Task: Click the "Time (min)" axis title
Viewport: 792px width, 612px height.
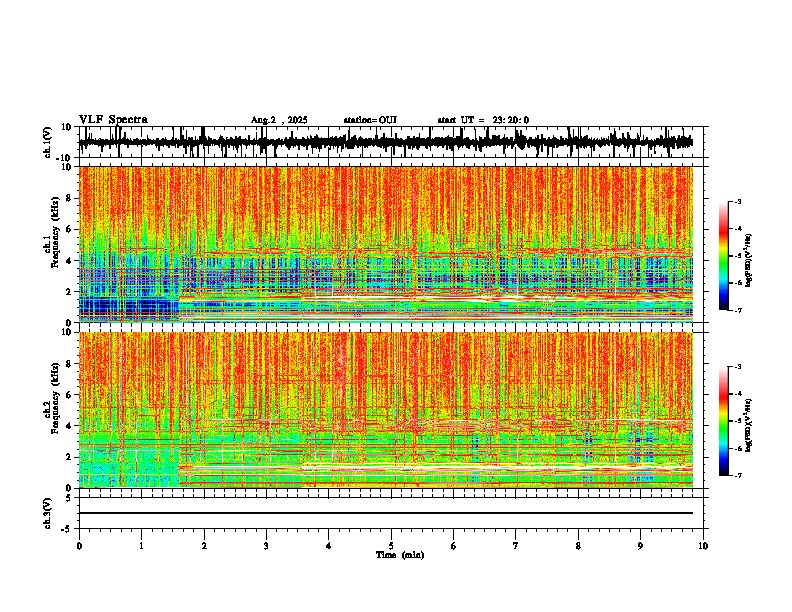Action: pos(400,555)
